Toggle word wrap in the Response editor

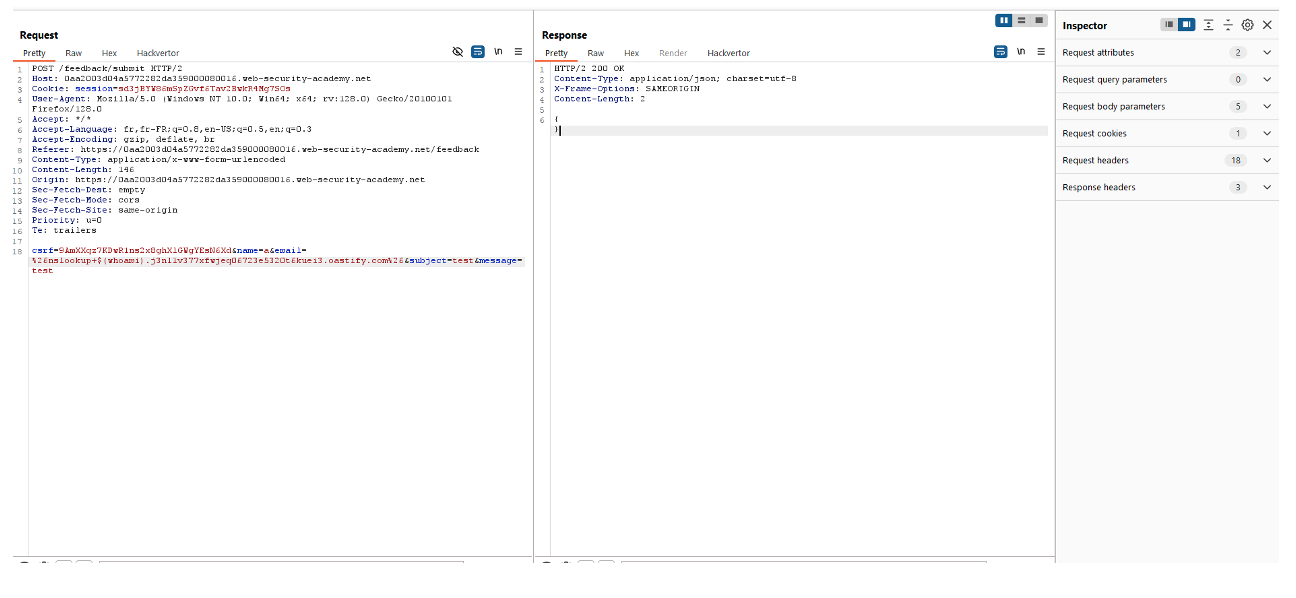[x=1001, y=51]
